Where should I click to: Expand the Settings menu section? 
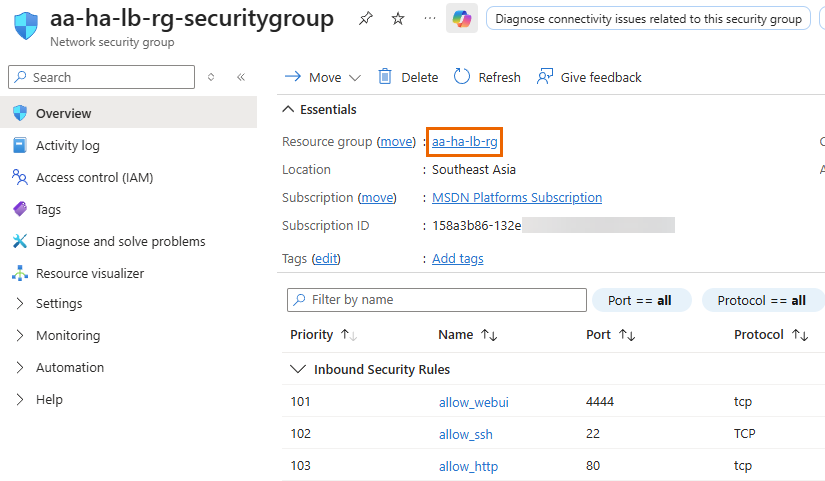(x=59, y=303)
